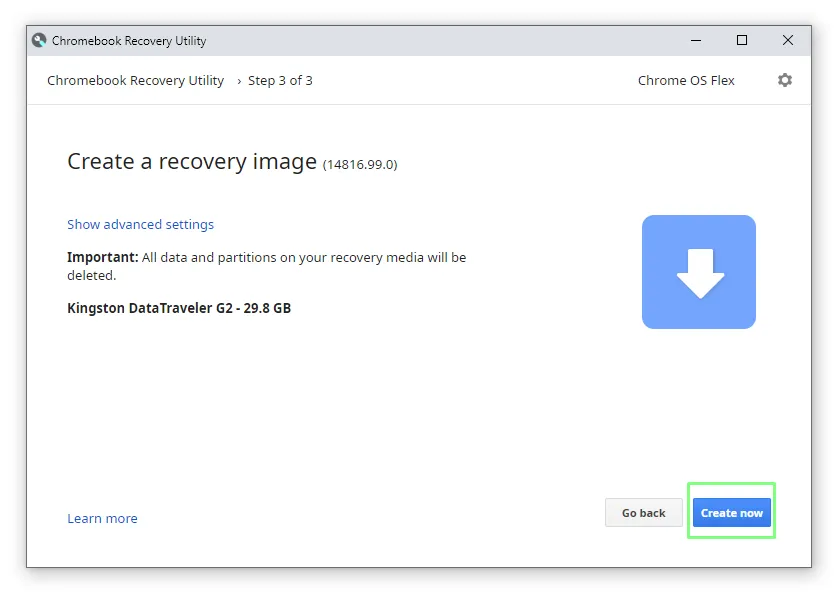Image resolution: width=836 pixels, height=604 pixels.
Task: Click the Create a recovery image heading
Action: coord(191,162)
